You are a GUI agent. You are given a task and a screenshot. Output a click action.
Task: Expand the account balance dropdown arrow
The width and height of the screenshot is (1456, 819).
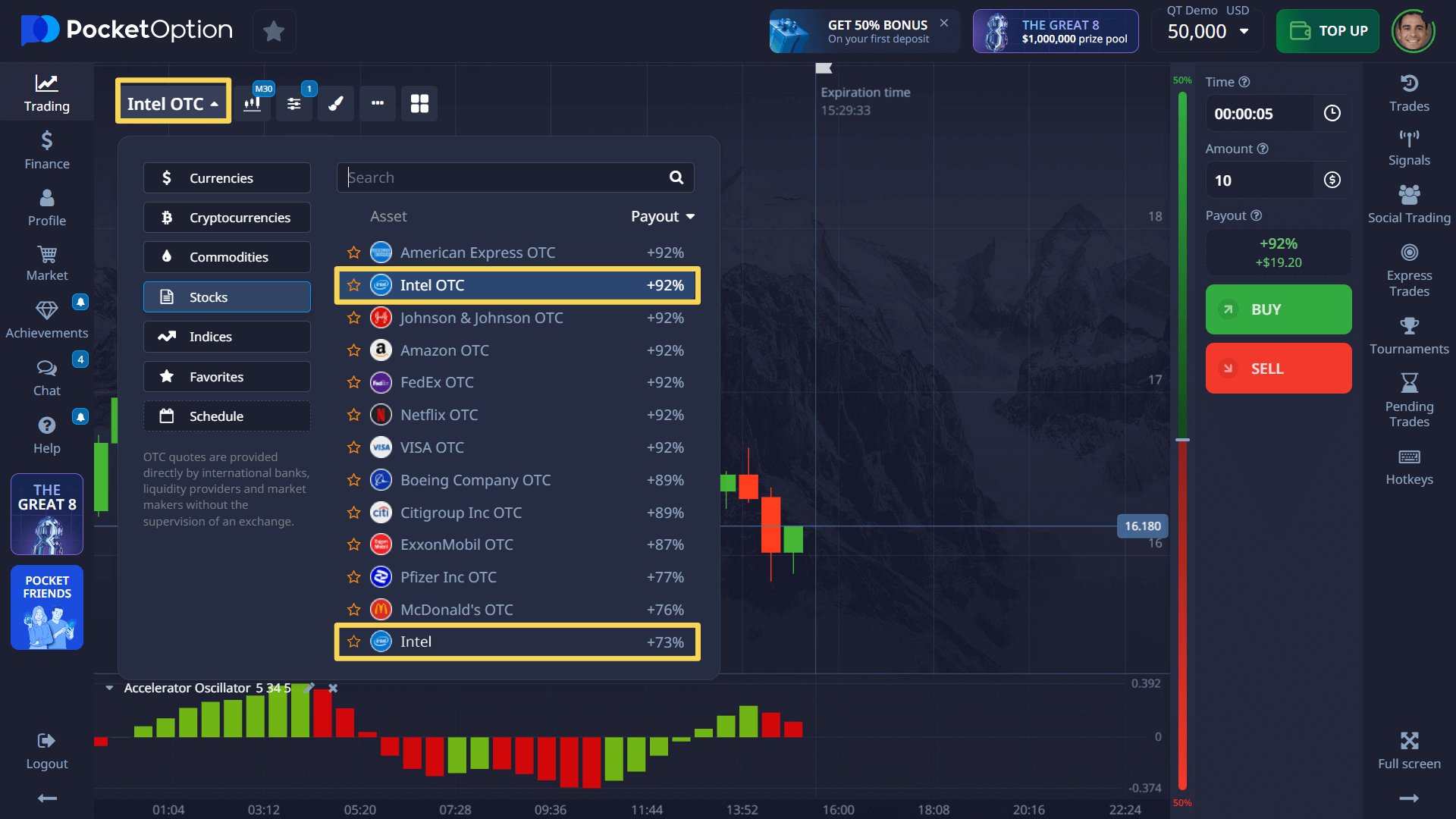pyautogui.click(x=1244, y=31)
